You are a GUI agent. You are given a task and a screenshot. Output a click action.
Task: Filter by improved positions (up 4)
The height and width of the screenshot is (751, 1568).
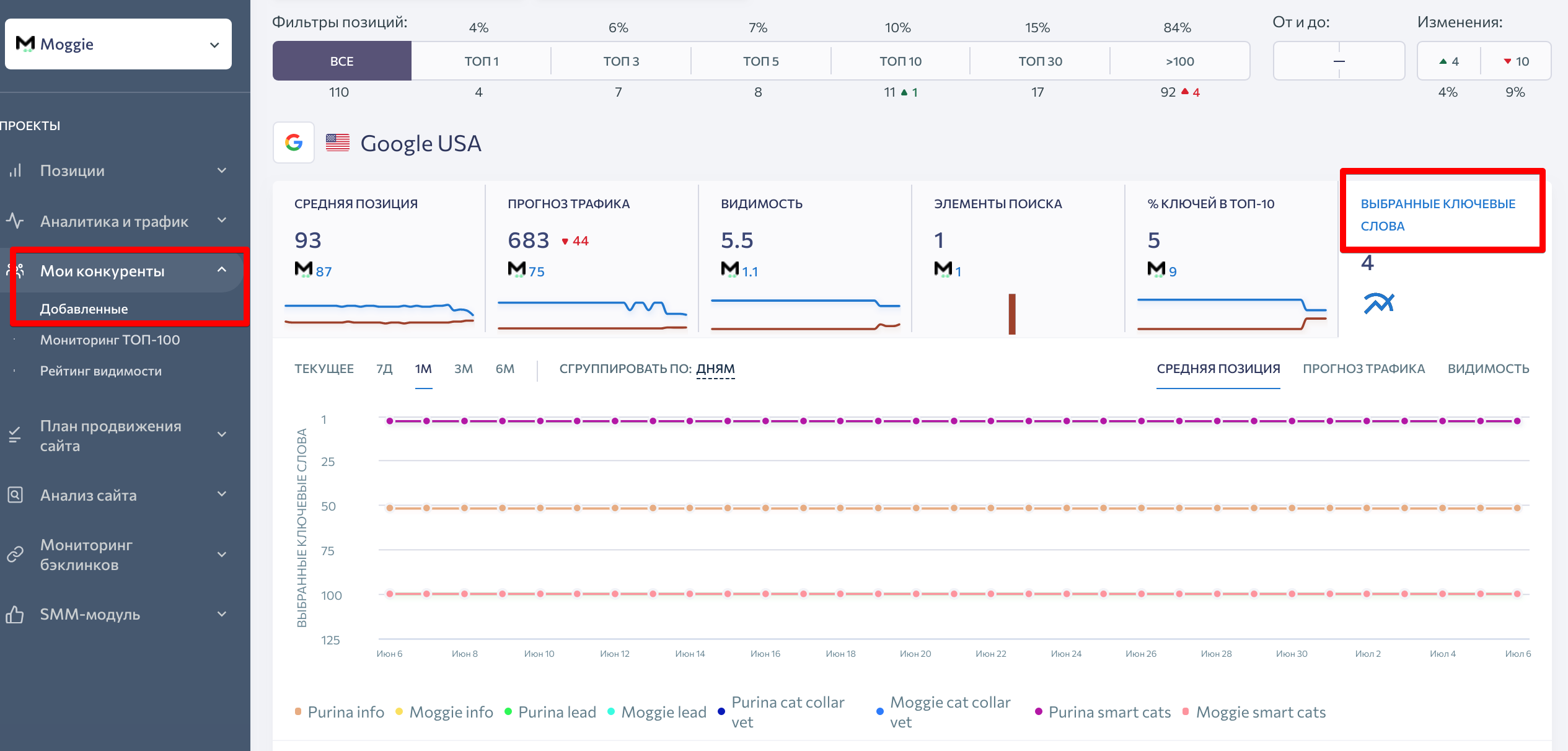pyautogui.click(x=1449, y=61)
